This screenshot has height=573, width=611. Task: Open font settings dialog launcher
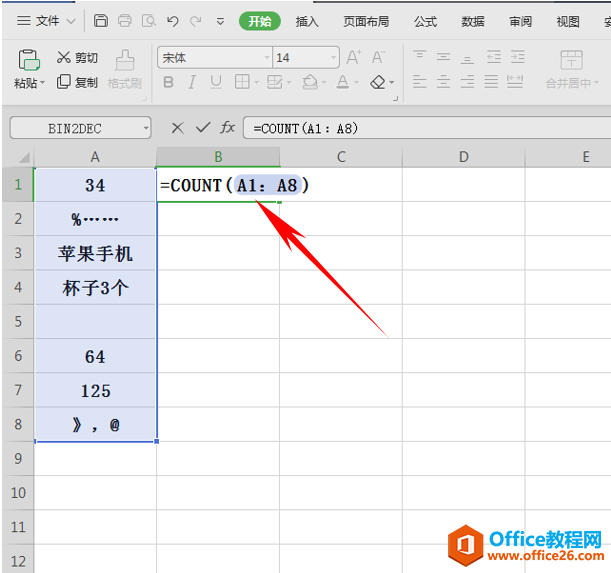click(396, 98)
